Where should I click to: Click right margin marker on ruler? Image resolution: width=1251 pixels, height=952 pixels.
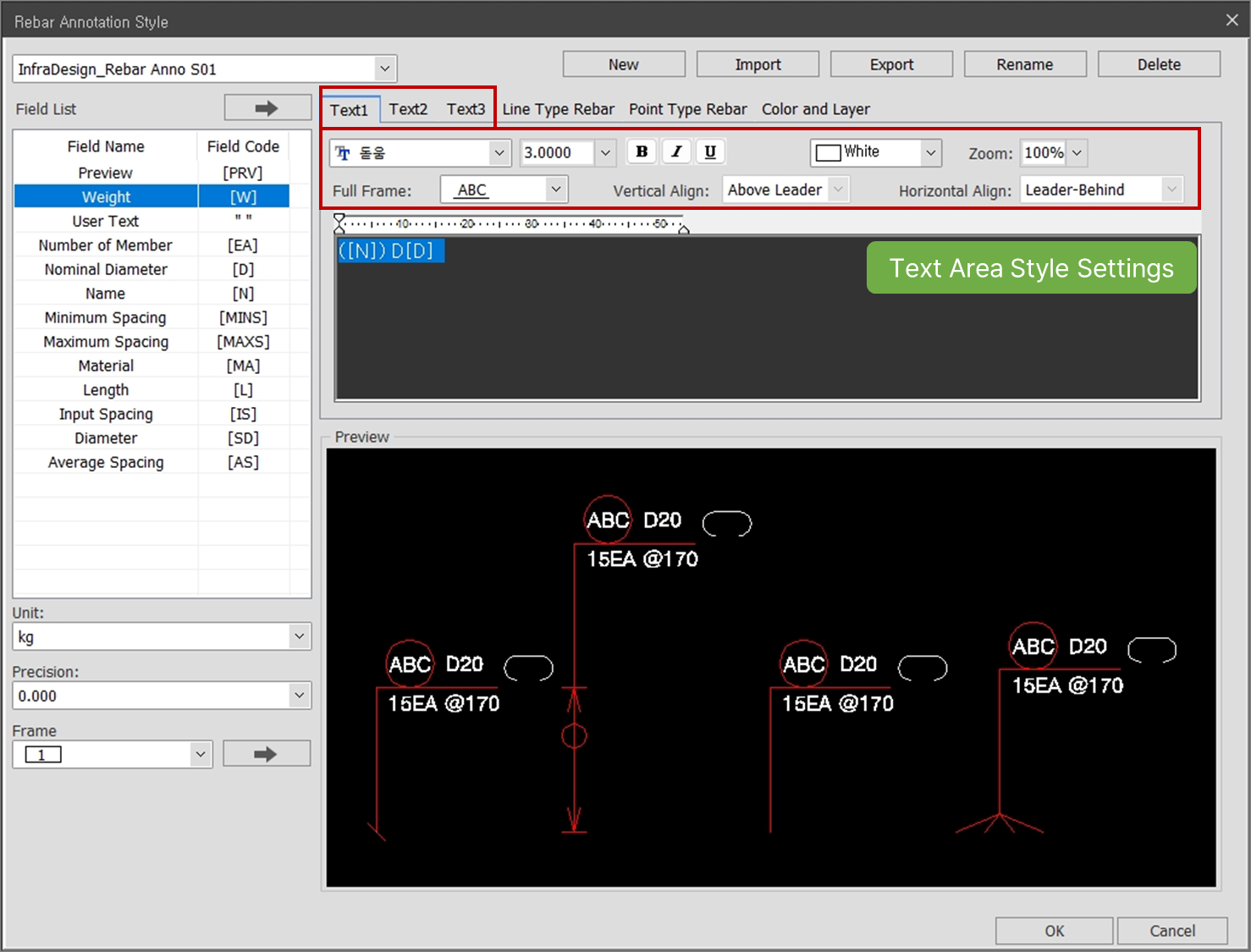point(684,228)
